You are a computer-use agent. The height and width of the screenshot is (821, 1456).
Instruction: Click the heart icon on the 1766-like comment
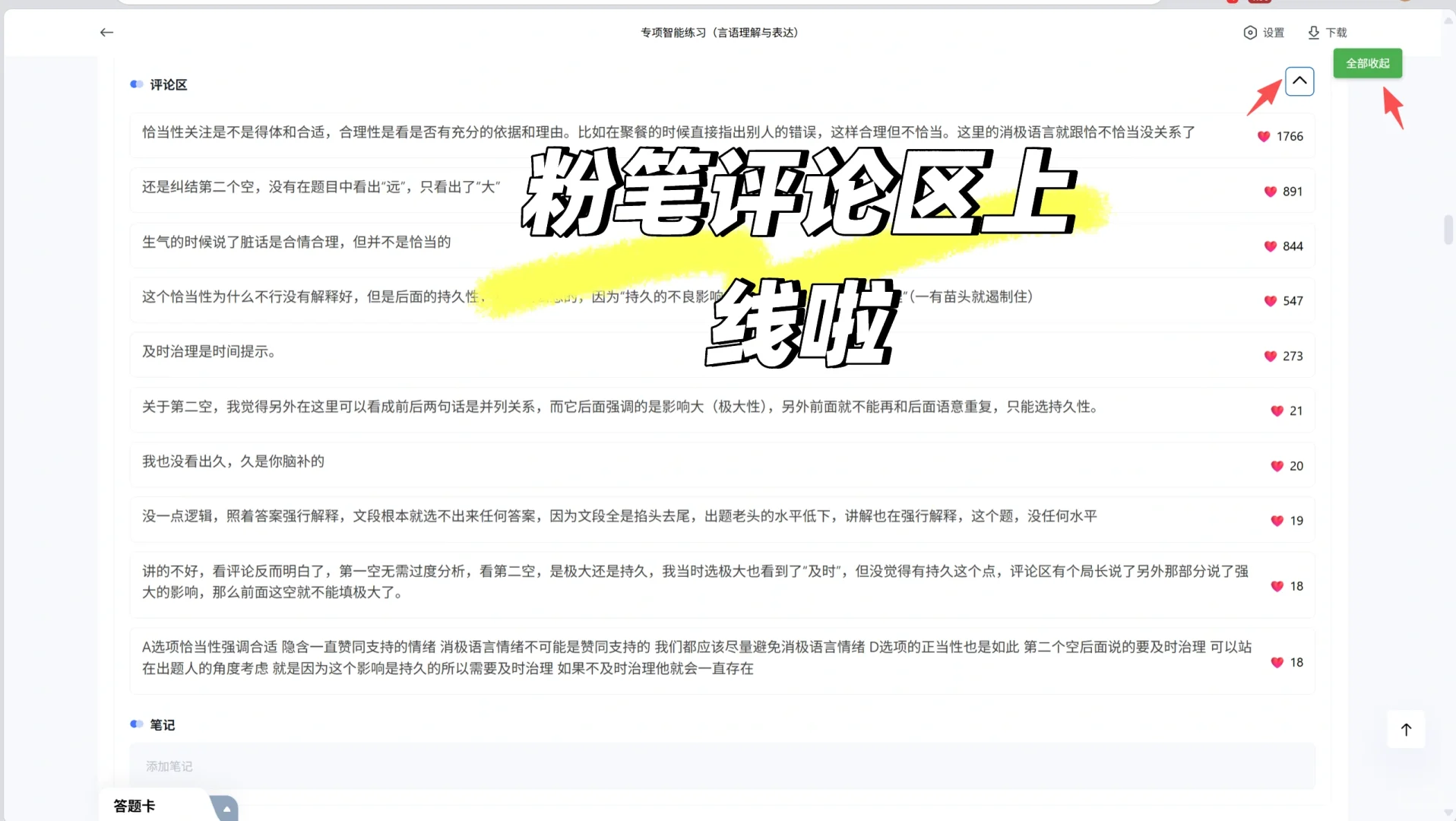coord(1264,137)
